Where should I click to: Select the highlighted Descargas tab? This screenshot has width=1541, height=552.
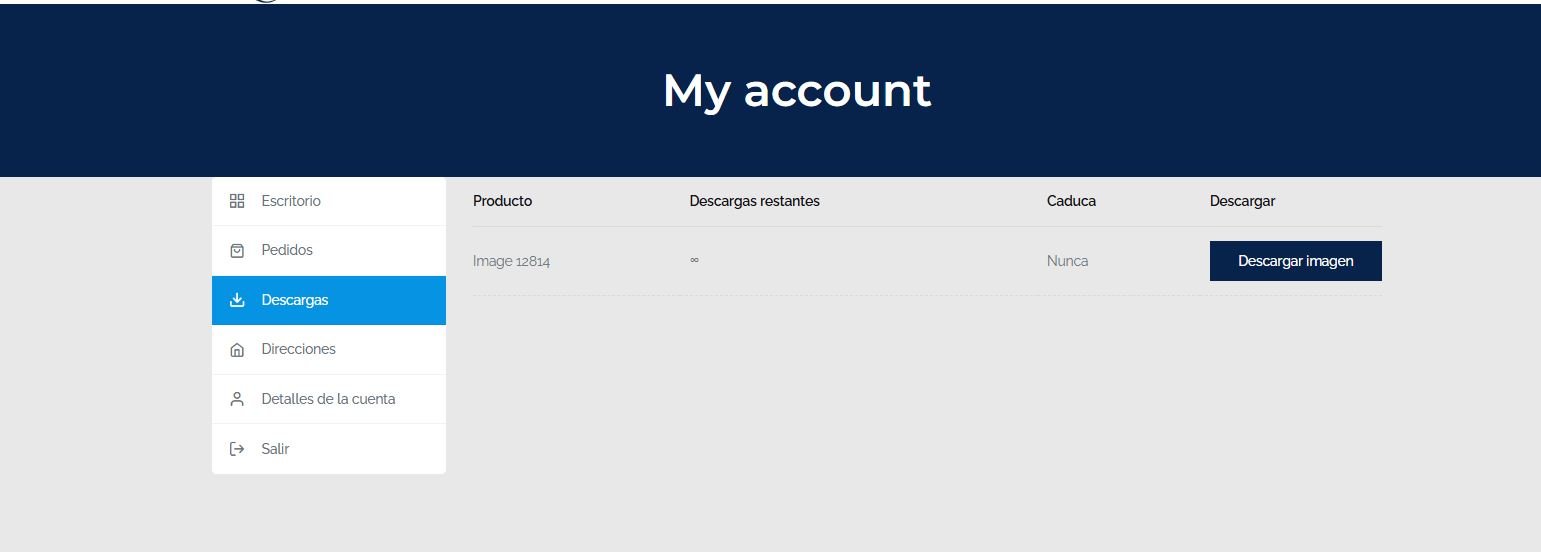[x=295, y=300]
